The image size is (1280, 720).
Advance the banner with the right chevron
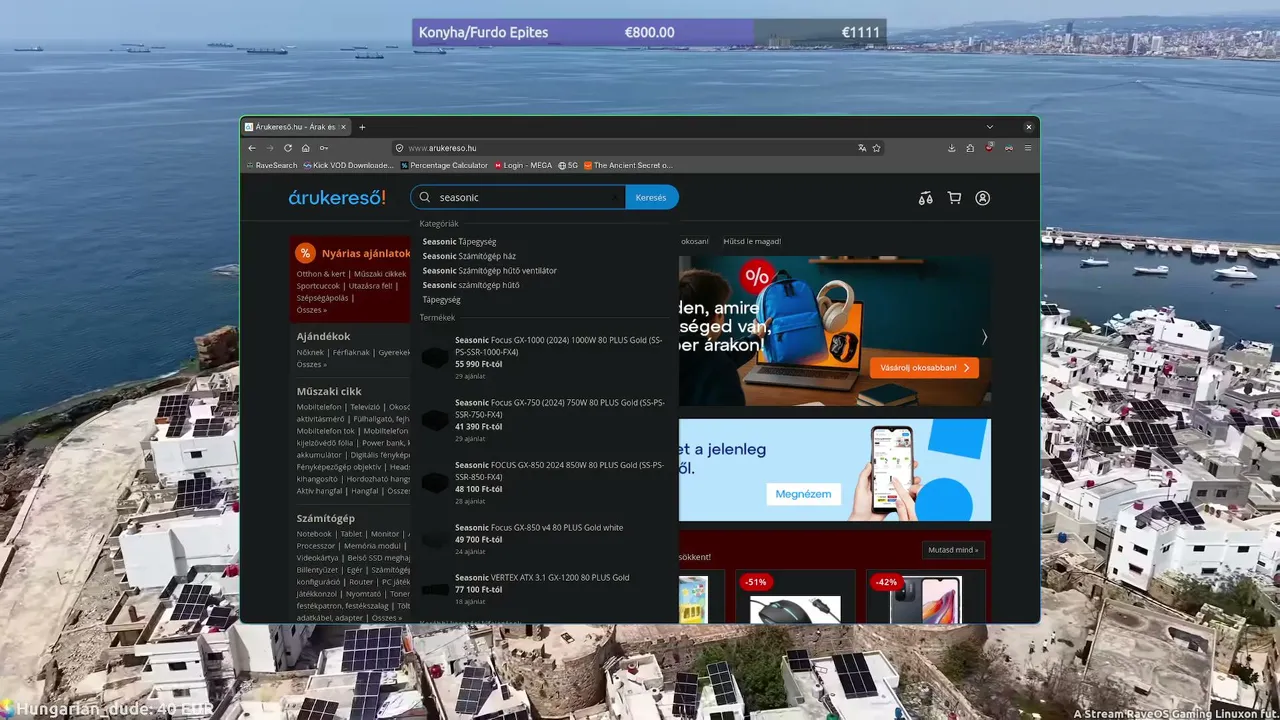pos(984,337)
